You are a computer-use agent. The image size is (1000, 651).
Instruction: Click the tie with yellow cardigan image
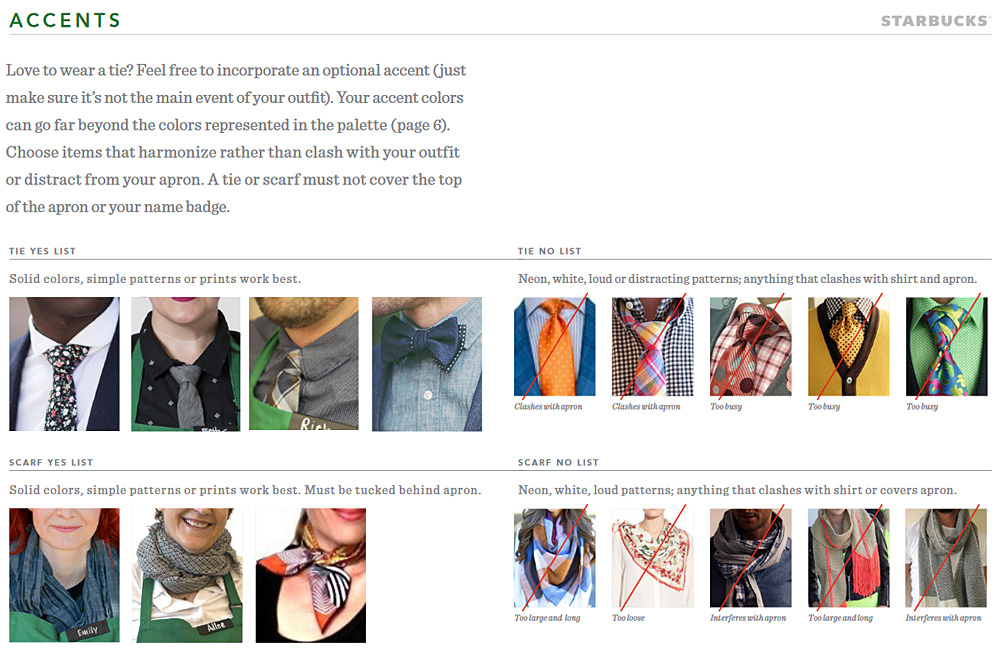pos(848,347)
